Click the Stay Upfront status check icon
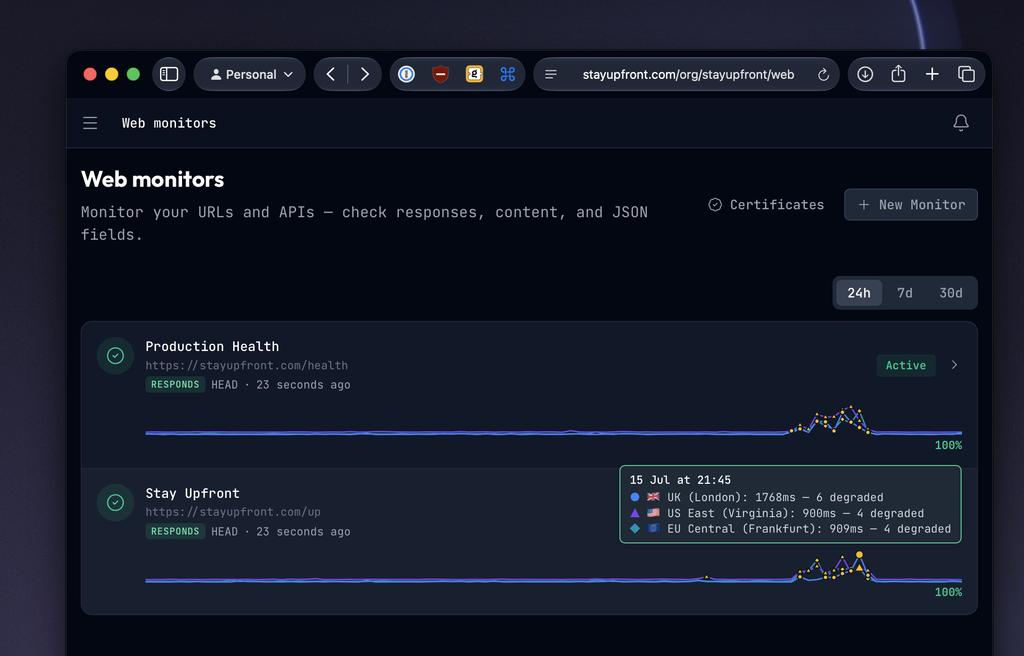This screenshot has width=1024, height=656. (x=116, y=502)
